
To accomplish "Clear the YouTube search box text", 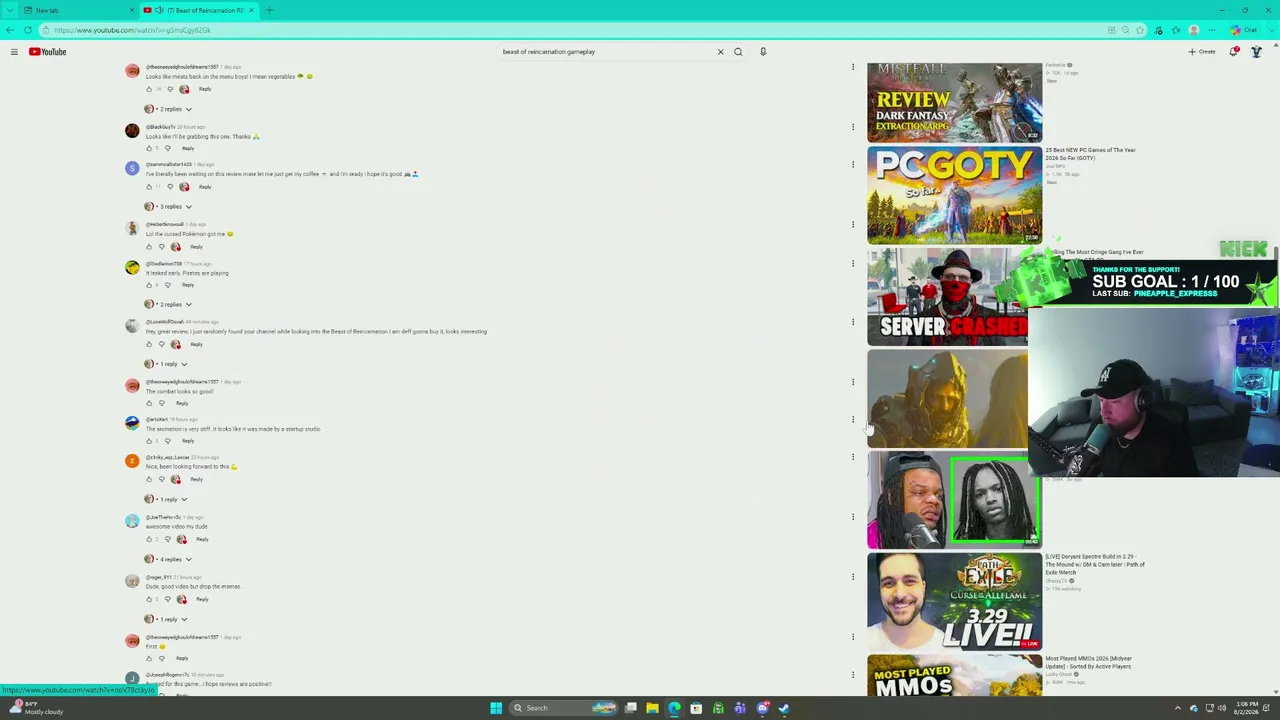I will (x=720, y=52).
